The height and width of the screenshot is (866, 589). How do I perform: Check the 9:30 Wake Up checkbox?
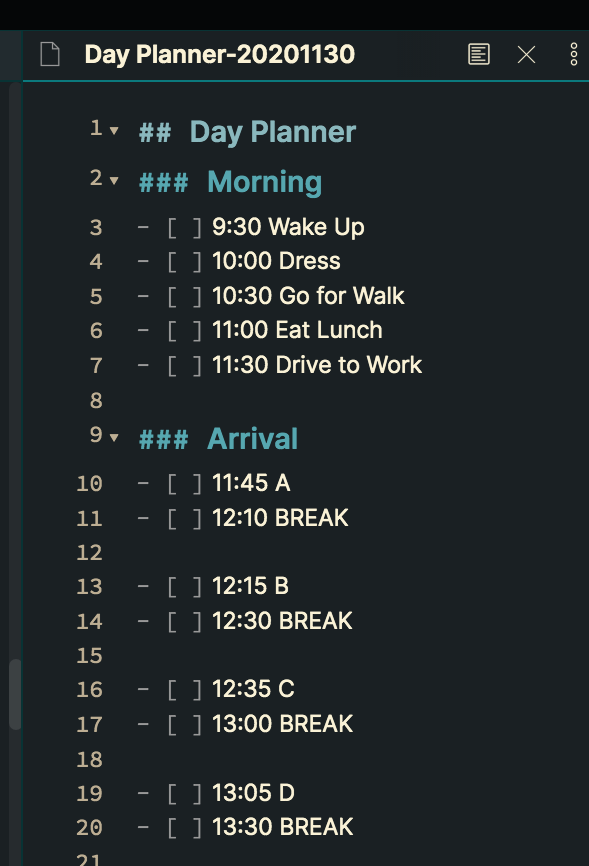pos(186,227)
